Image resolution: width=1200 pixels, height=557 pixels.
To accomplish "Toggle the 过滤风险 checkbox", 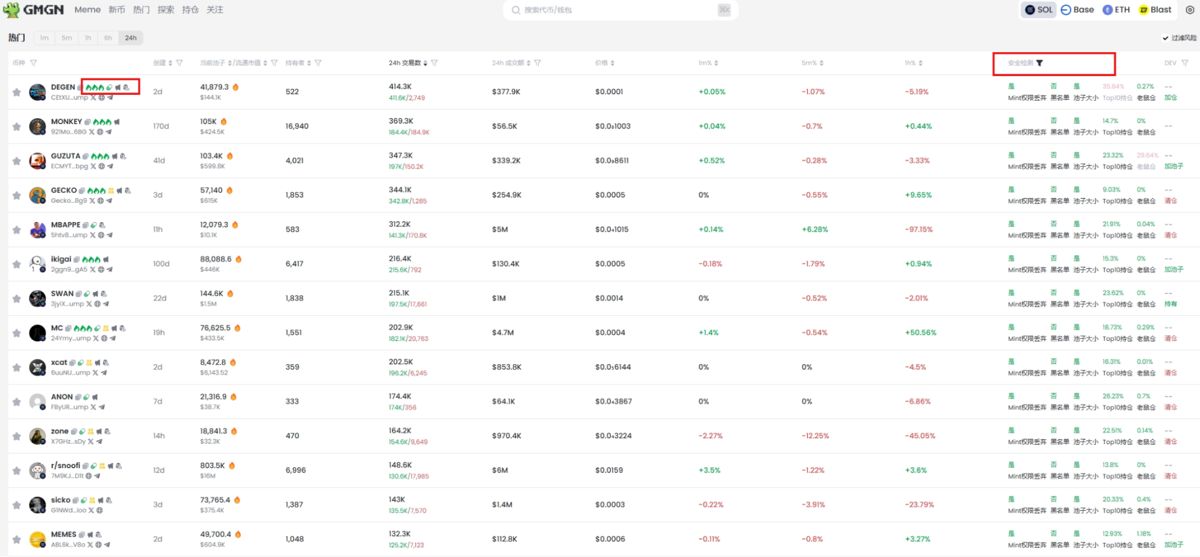I will click(x=1166, y=38).
